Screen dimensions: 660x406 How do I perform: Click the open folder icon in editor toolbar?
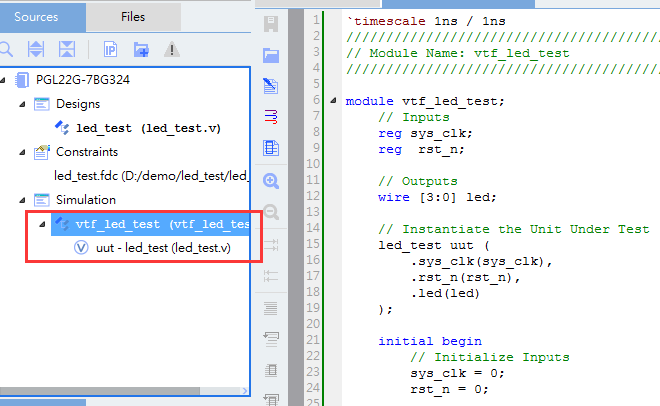pyautogui.click(x=271, y=55)
